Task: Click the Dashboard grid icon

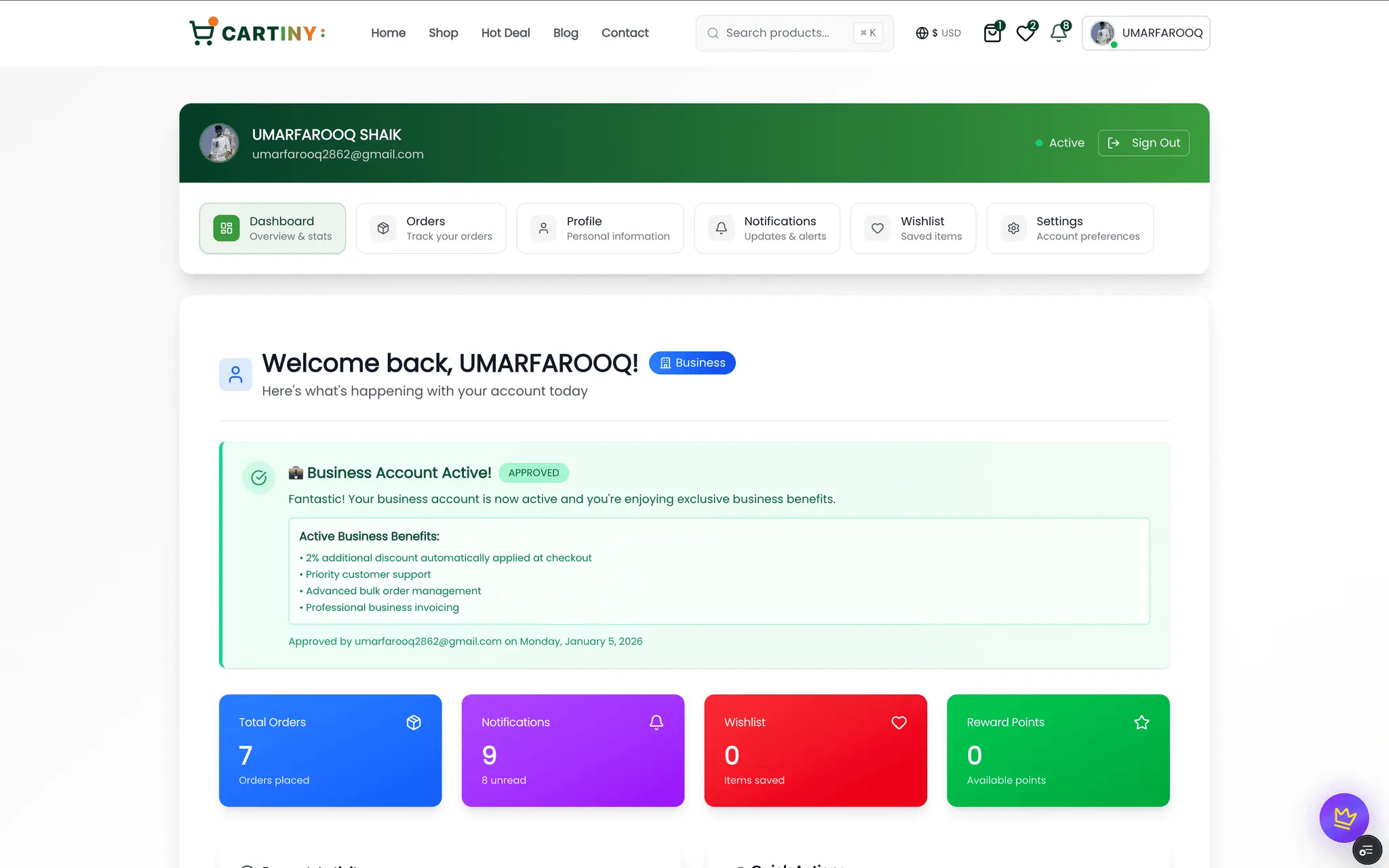Action: click(x=227, y=229)
